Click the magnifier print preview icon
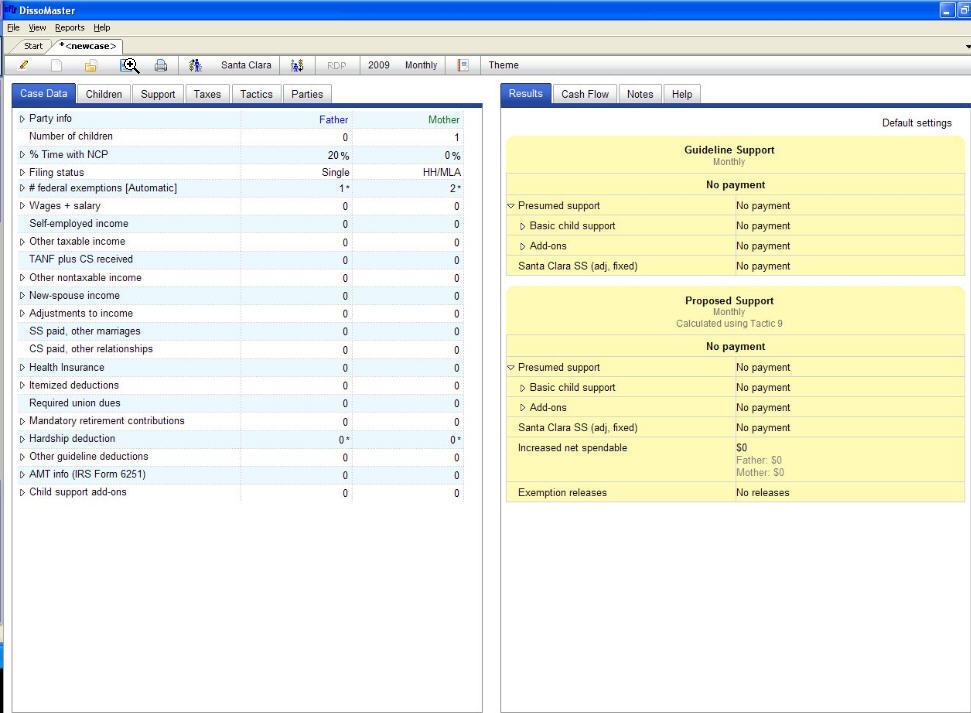This screenshot has height=713, width=971. (129, 65)
